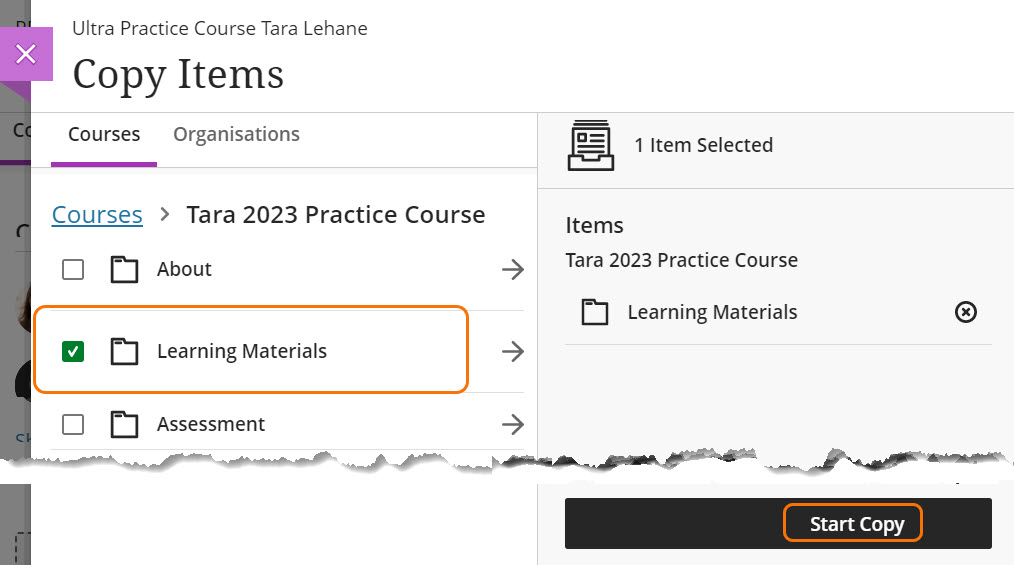Tick the Assessment folder checkbox
Viewport: 1014px width, 565px height.
click(x=73, y=424)
